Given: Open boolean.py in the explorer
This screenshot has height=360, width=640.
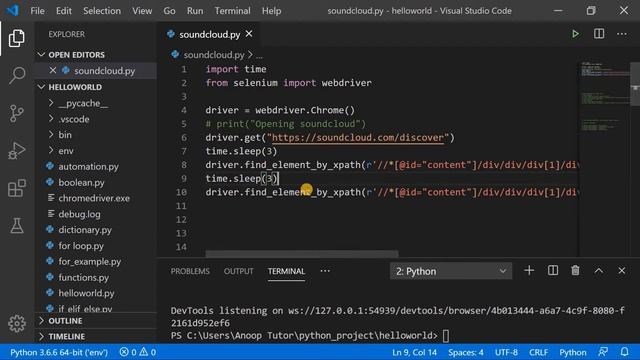Looking at the screenshot, I should pyautogui.click(x=81, y=182).
